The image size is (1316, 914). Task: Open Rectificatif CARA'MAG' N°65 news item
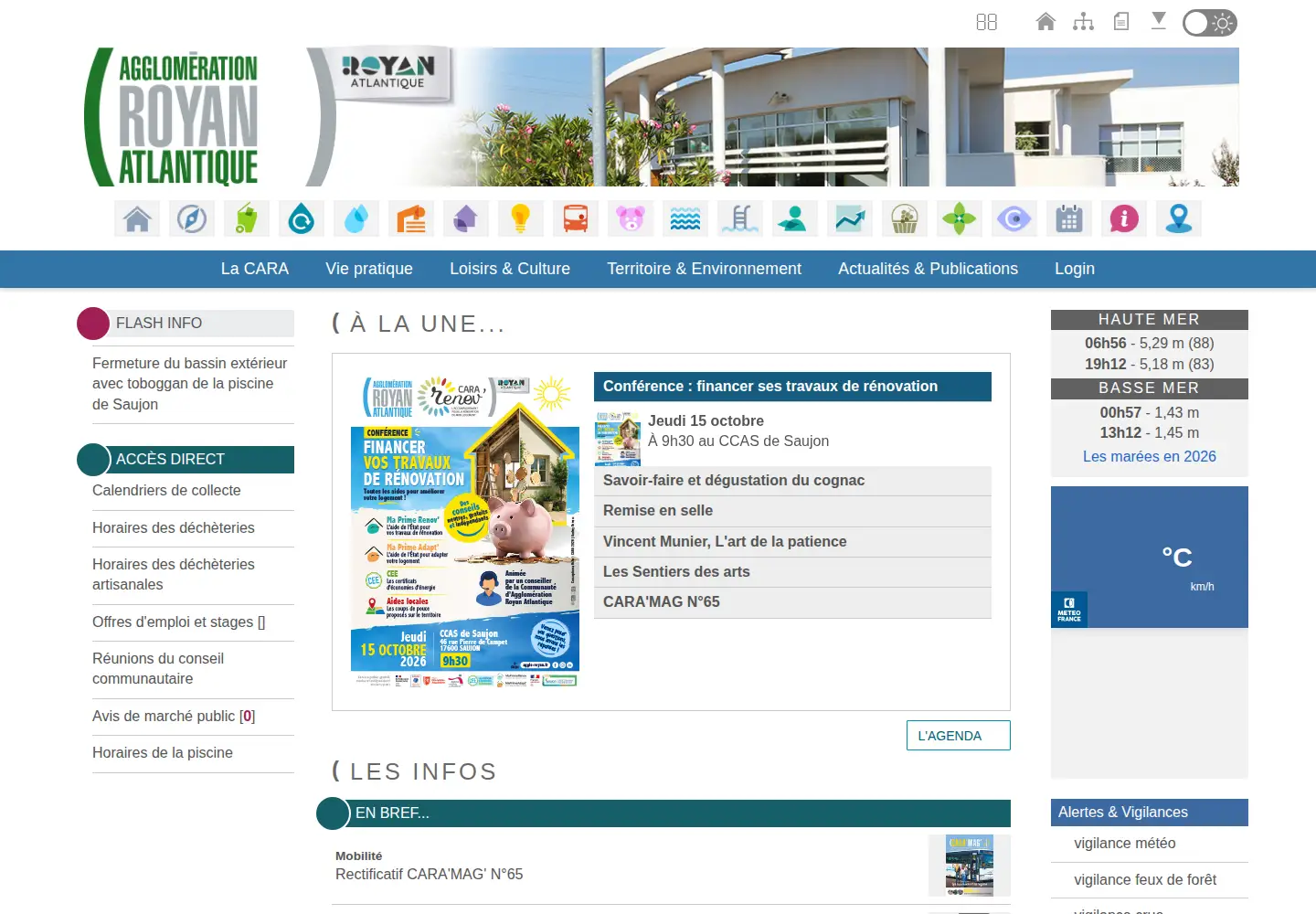[430, 875]
